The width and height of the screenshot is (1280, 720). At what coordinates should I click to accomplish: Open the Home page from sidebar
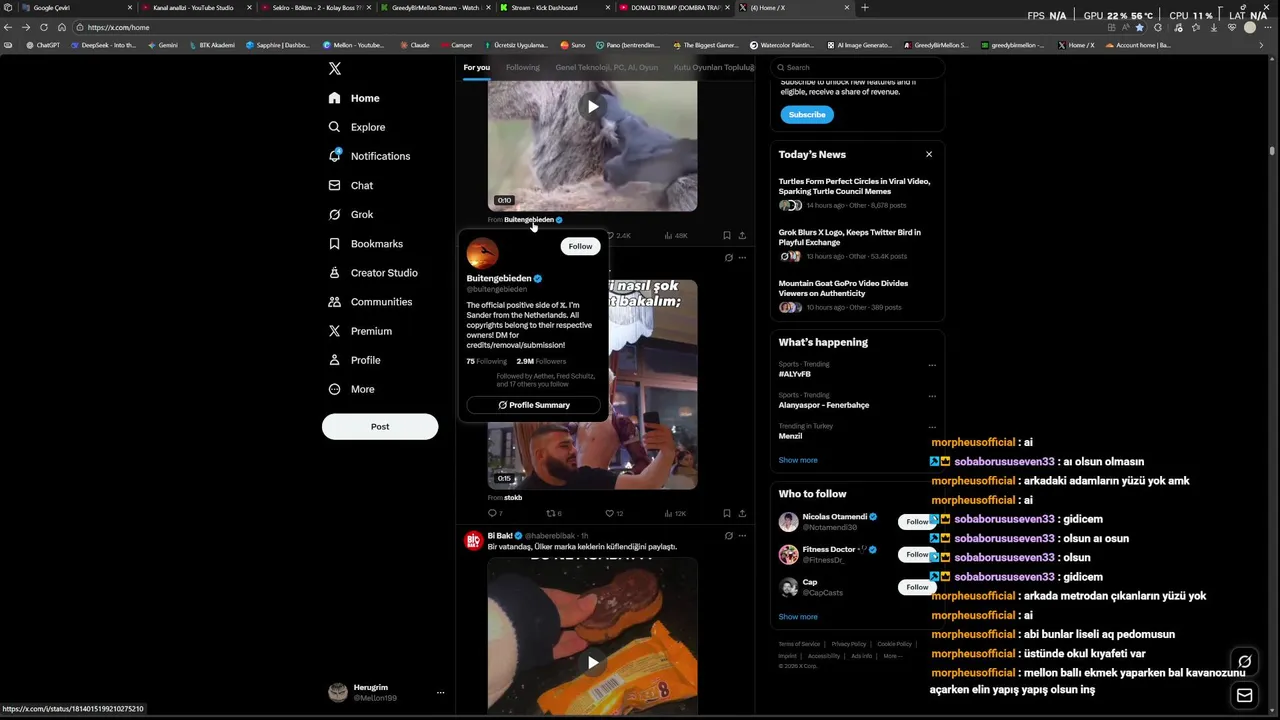point(354,98)
